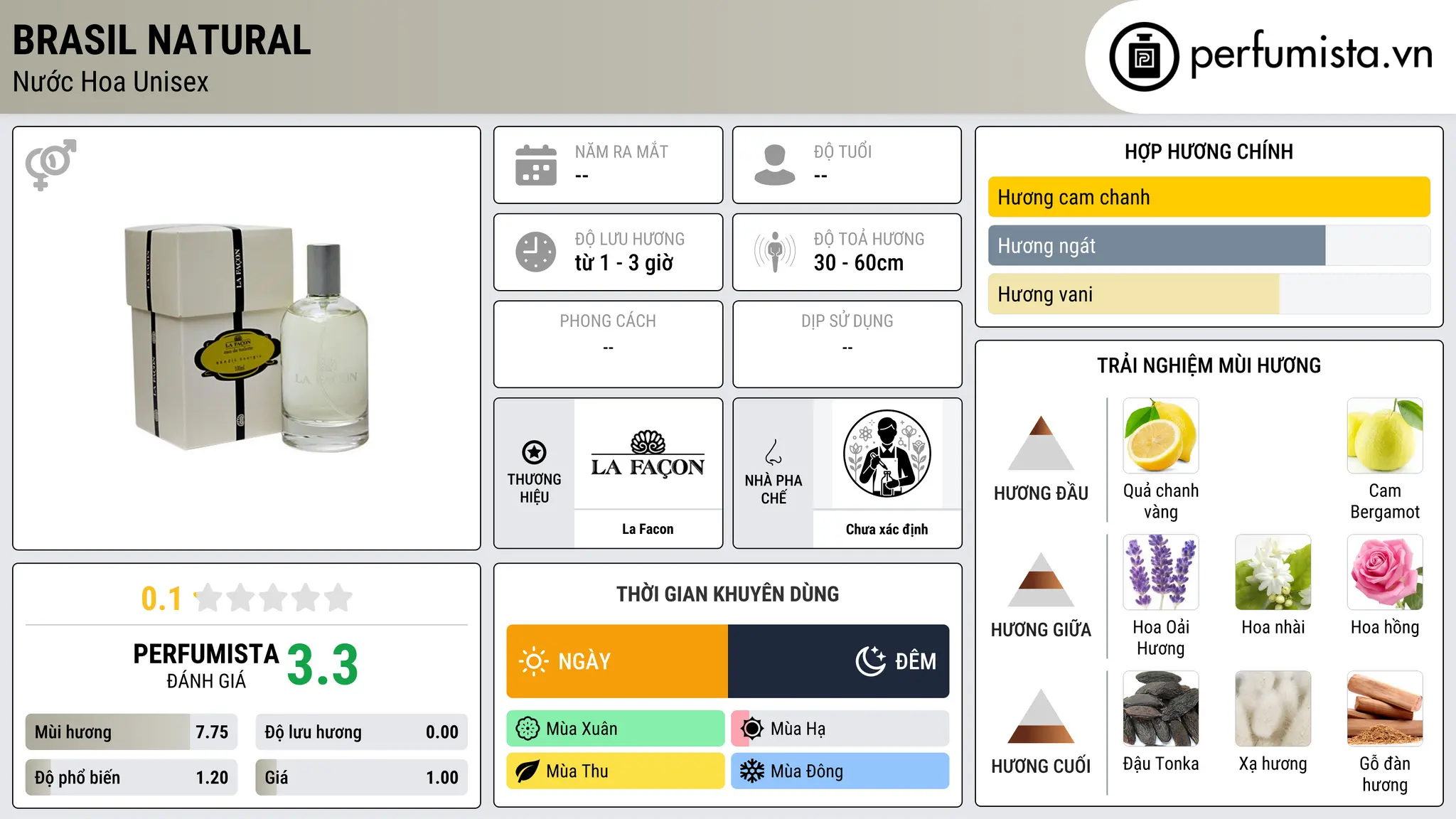1456x819 pixels.
Task: Click the nose icon above Nhà pha chế
Action: 773,452
